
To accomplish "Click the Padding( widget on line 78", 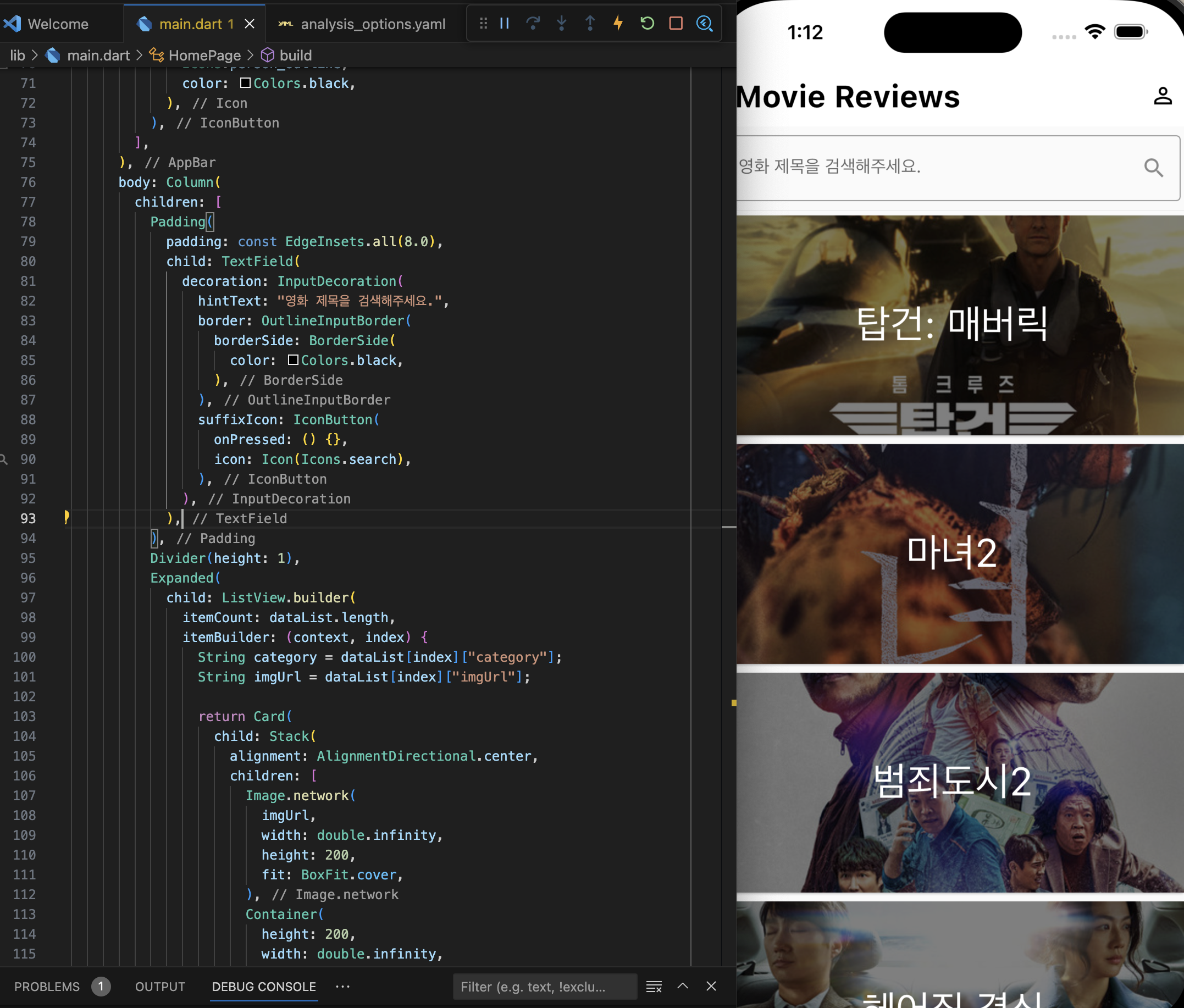I will (x=182, y=221).
